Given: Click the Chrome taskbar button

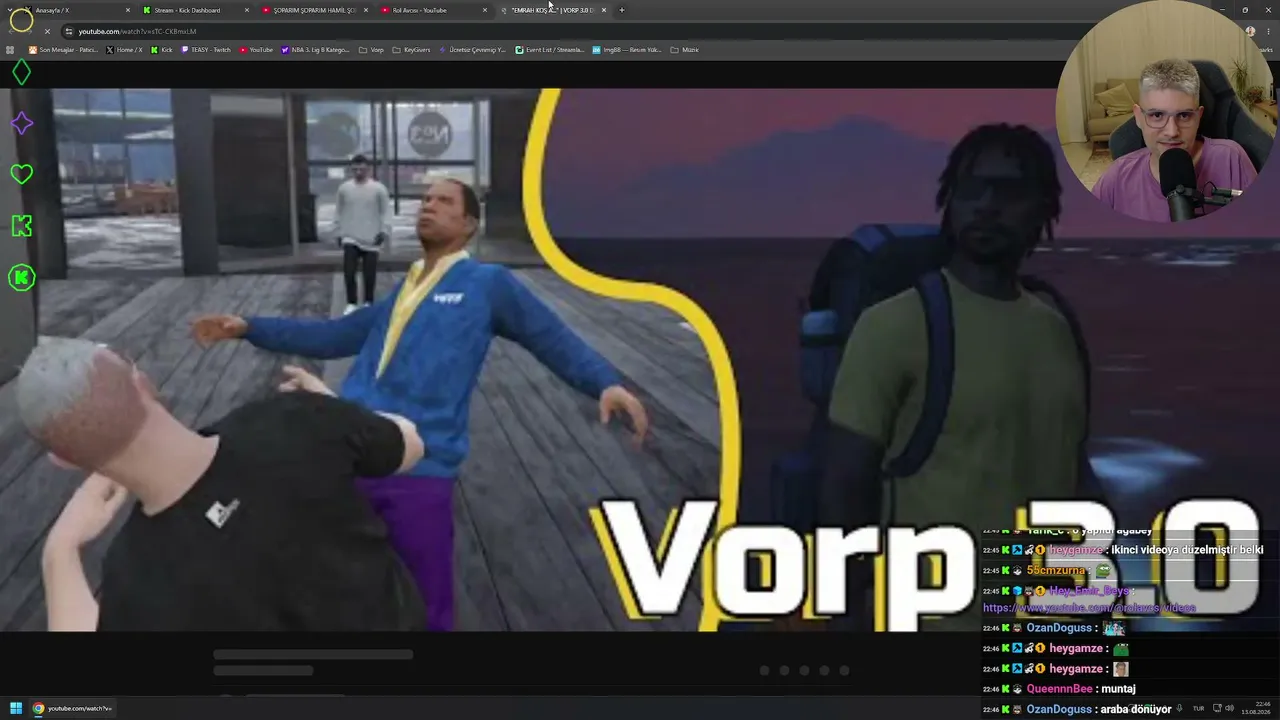Looking at the screenshot, I should pyautogui.click(x=73, y=708).
